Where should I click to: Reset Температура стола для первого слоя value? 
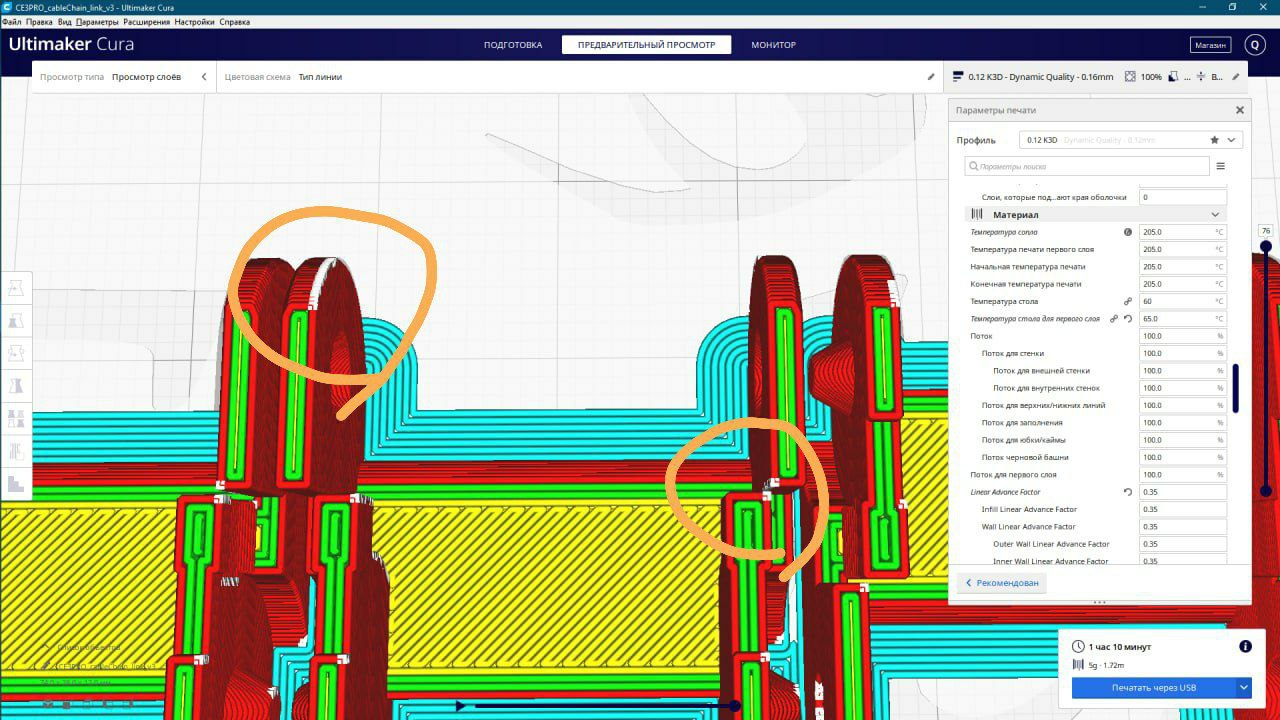(x=1128, y=318)
